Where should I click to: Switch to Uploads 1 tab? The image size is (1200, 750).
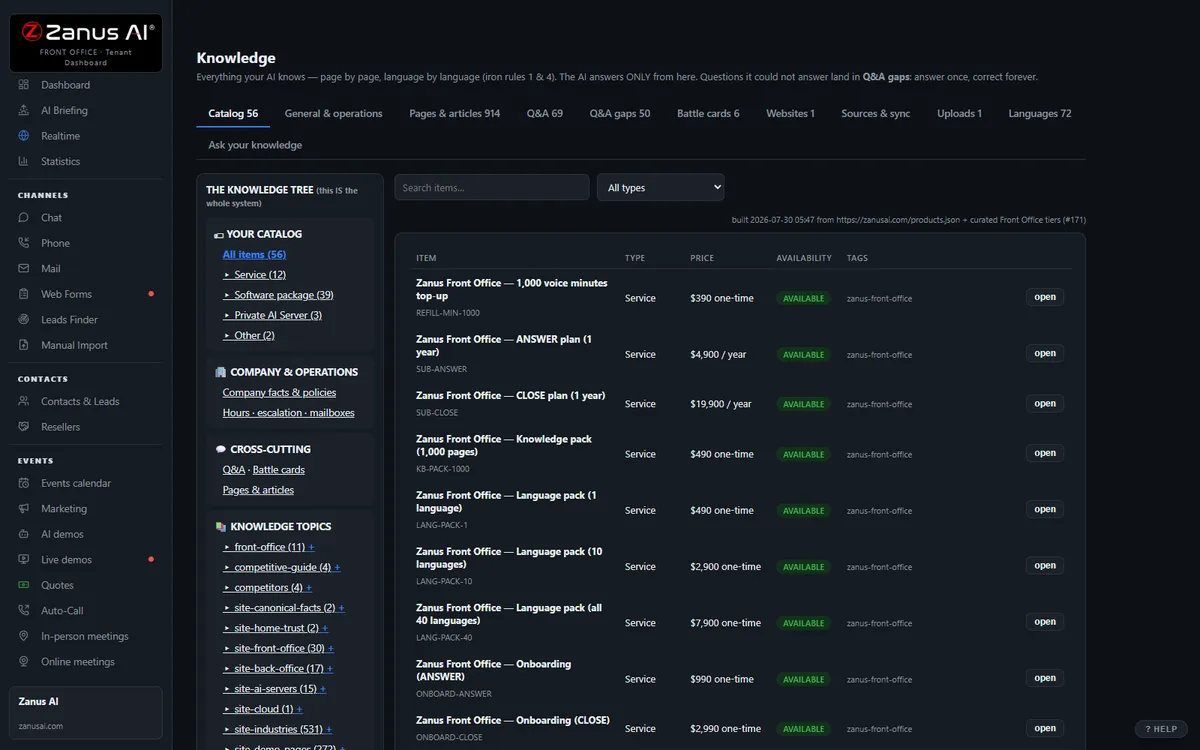tap(959, 113)
